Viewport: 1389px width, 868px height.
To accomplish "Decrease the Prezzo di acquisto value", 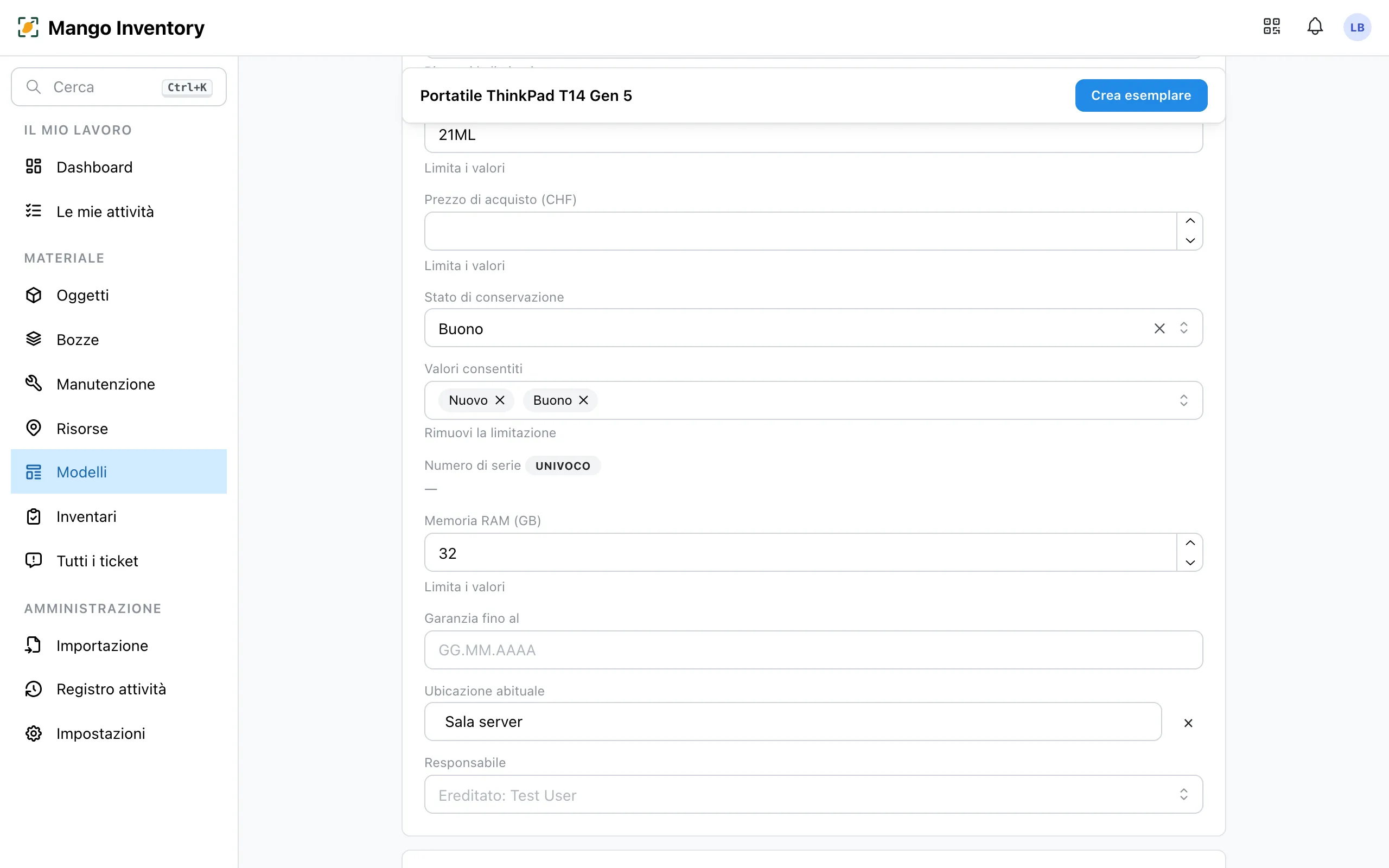I will [x=1190, y=240].
